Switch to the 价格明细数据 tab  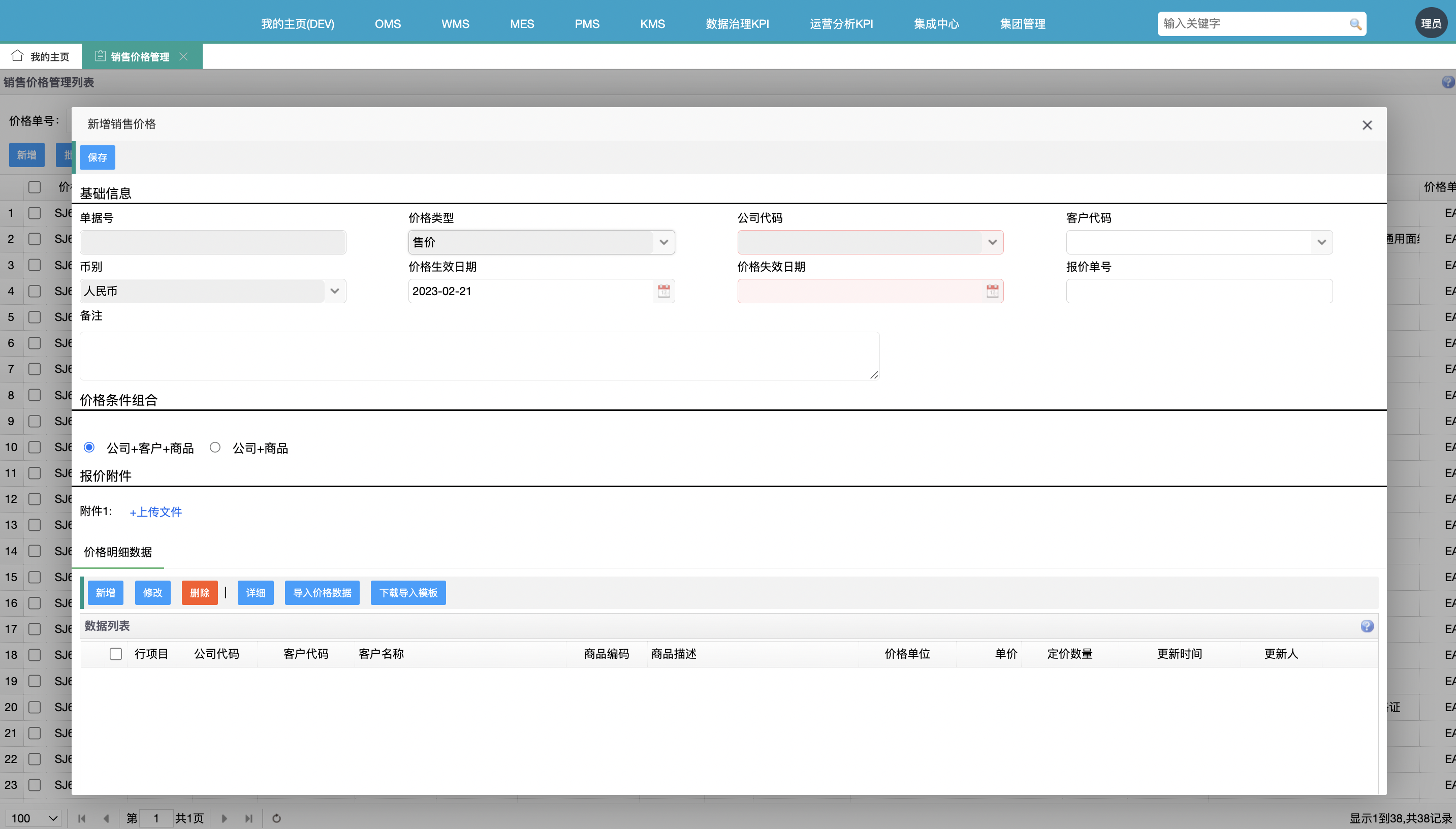tap(117, 552)
